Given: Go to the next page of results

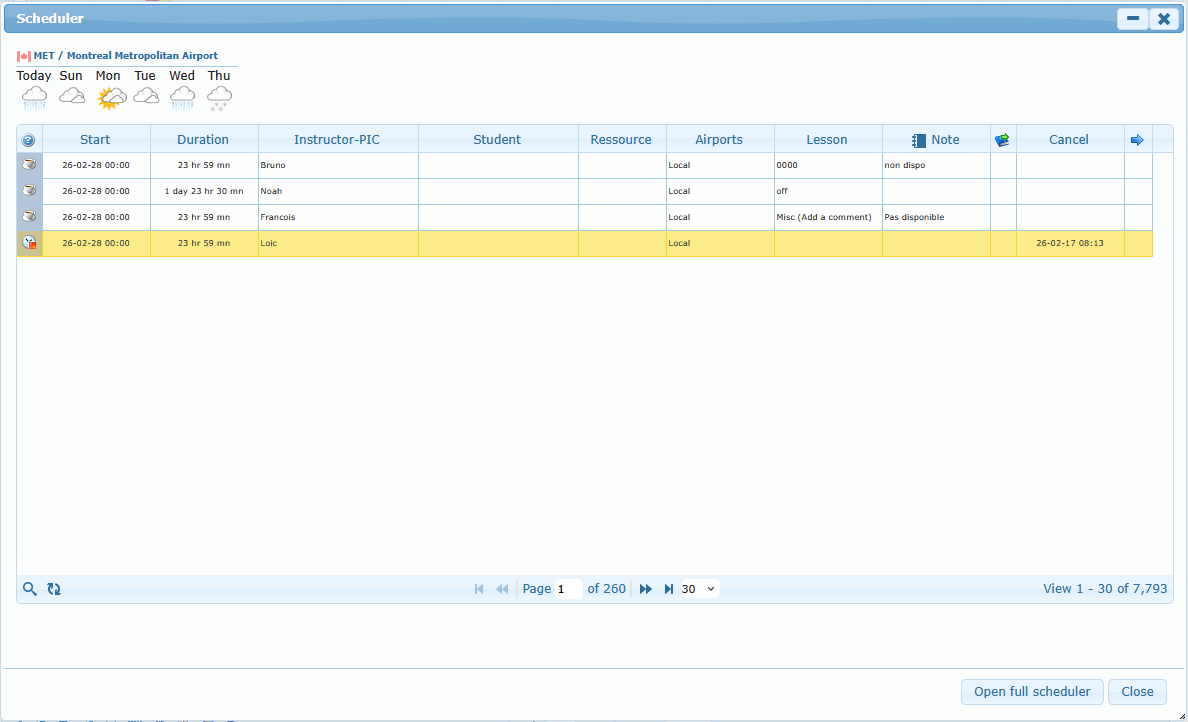Looking at the screenshot, I should (646, 589).
